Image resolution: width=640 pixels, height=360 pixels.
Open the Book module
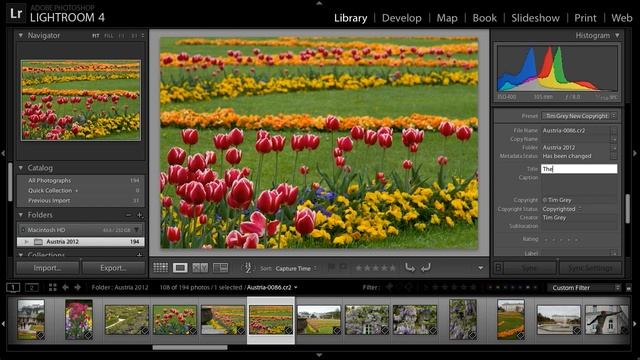[484, 18]
